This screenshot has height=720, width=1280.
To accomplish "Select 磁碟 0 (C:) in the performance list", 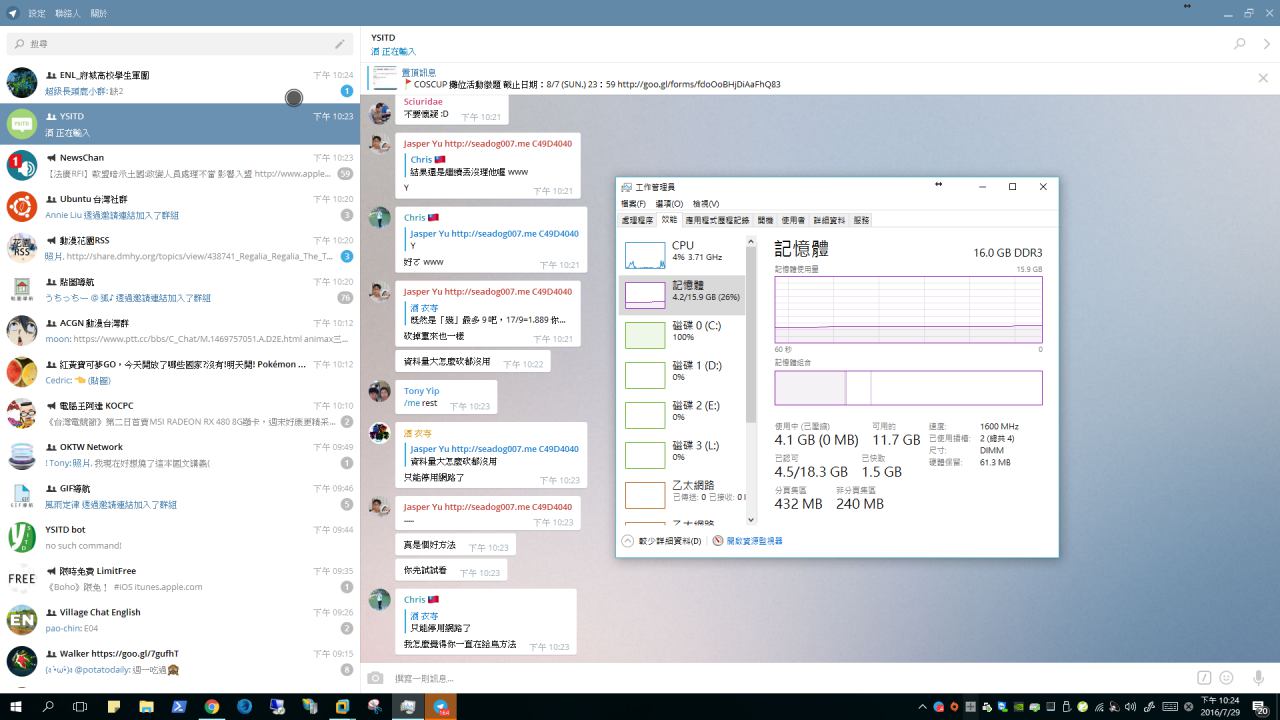I will tap(682, 331).
